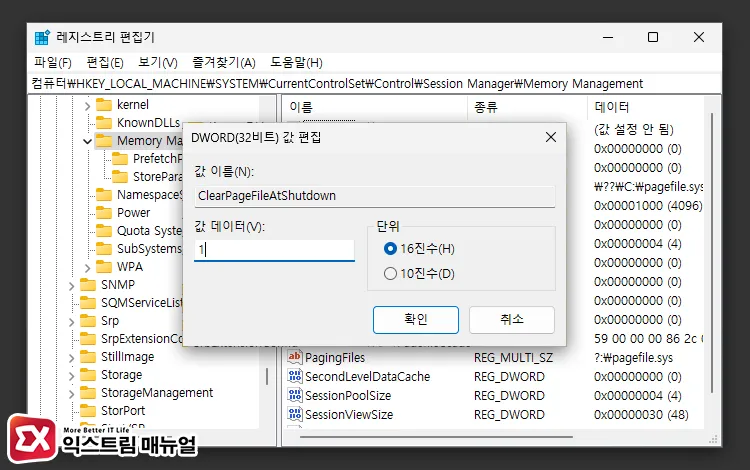
Task: Click the SQMServiceList folder icon
Action: coord(88,303)
